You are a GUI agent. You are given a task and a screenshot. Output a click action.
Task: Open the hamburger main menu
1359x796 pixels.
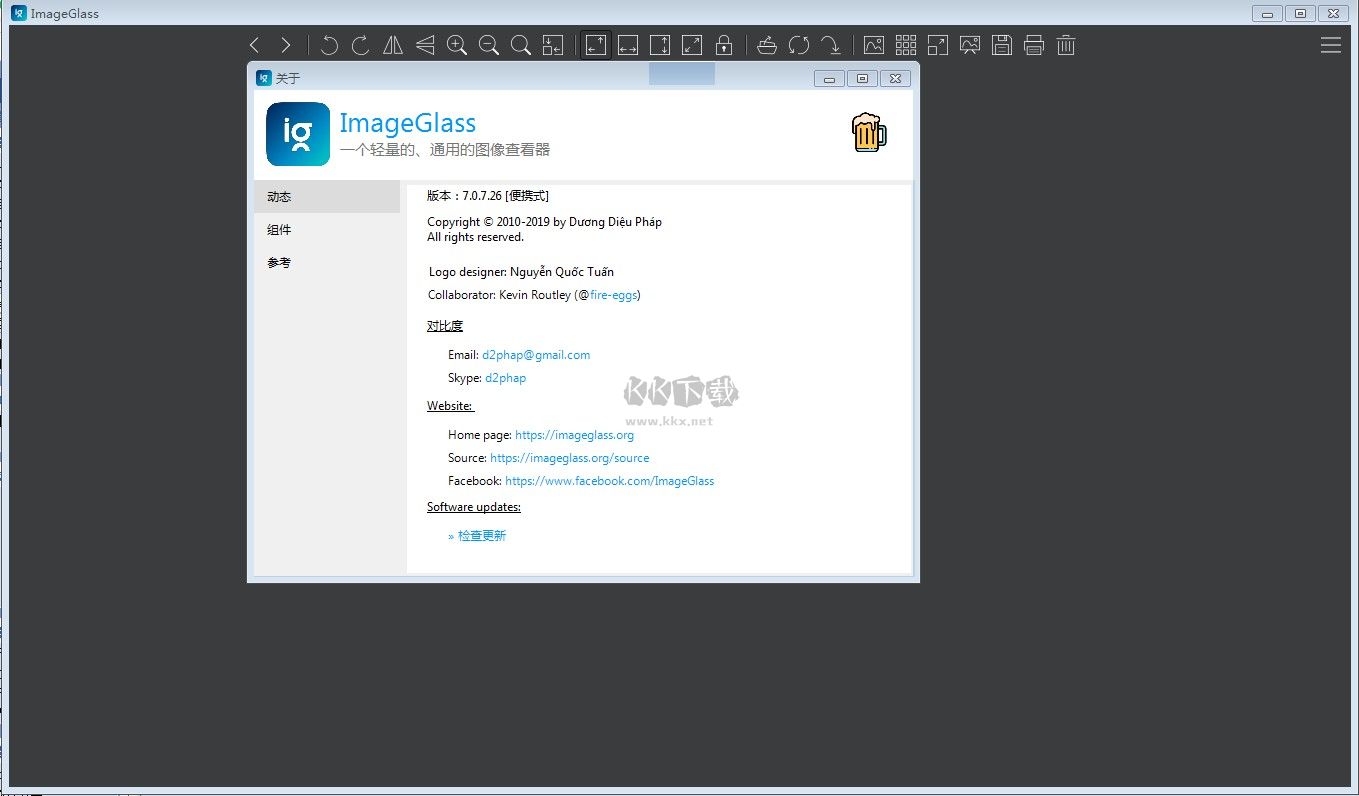(x=1330, y=44)
